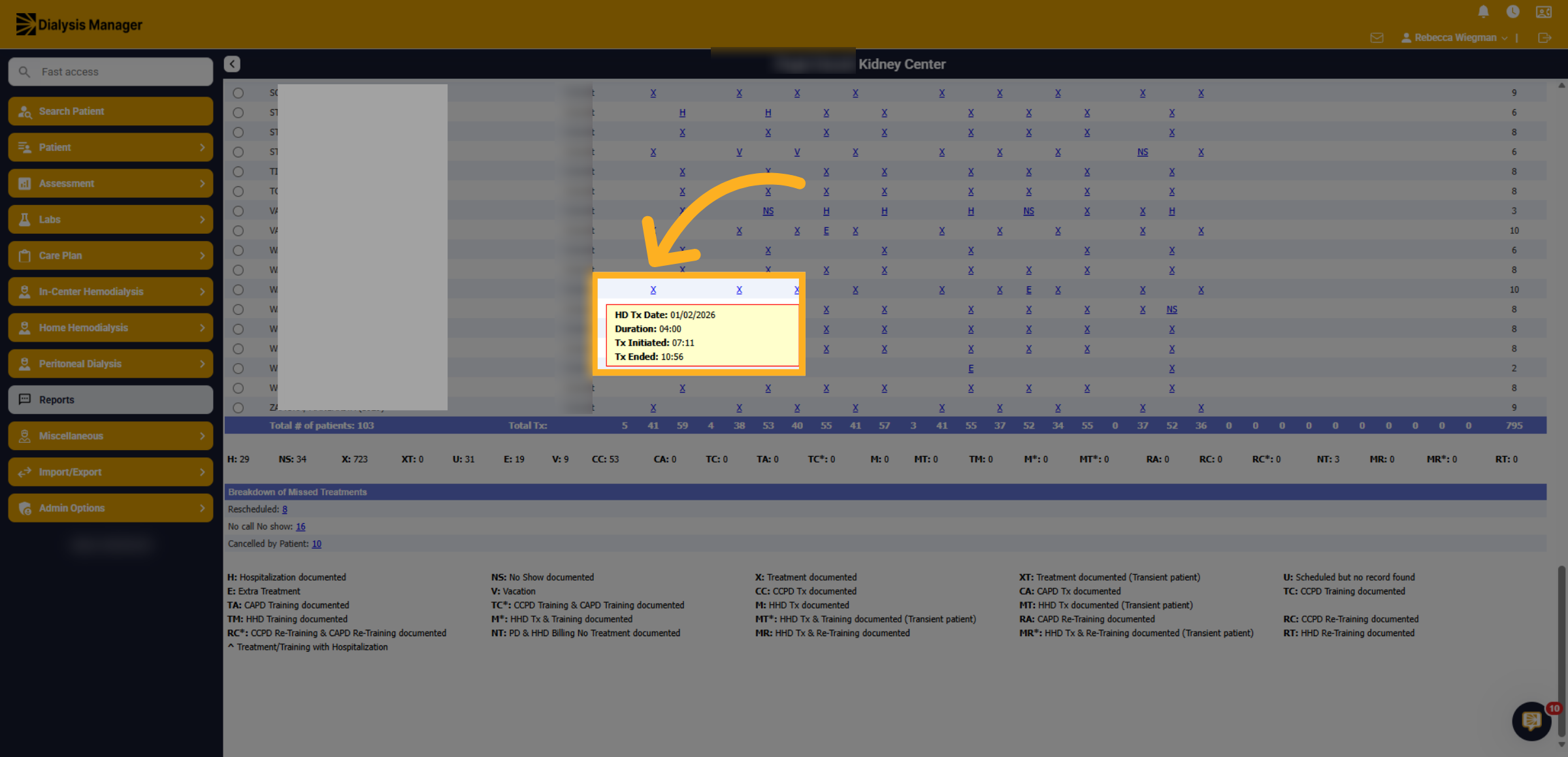Open the chat support bubble

1531,721
